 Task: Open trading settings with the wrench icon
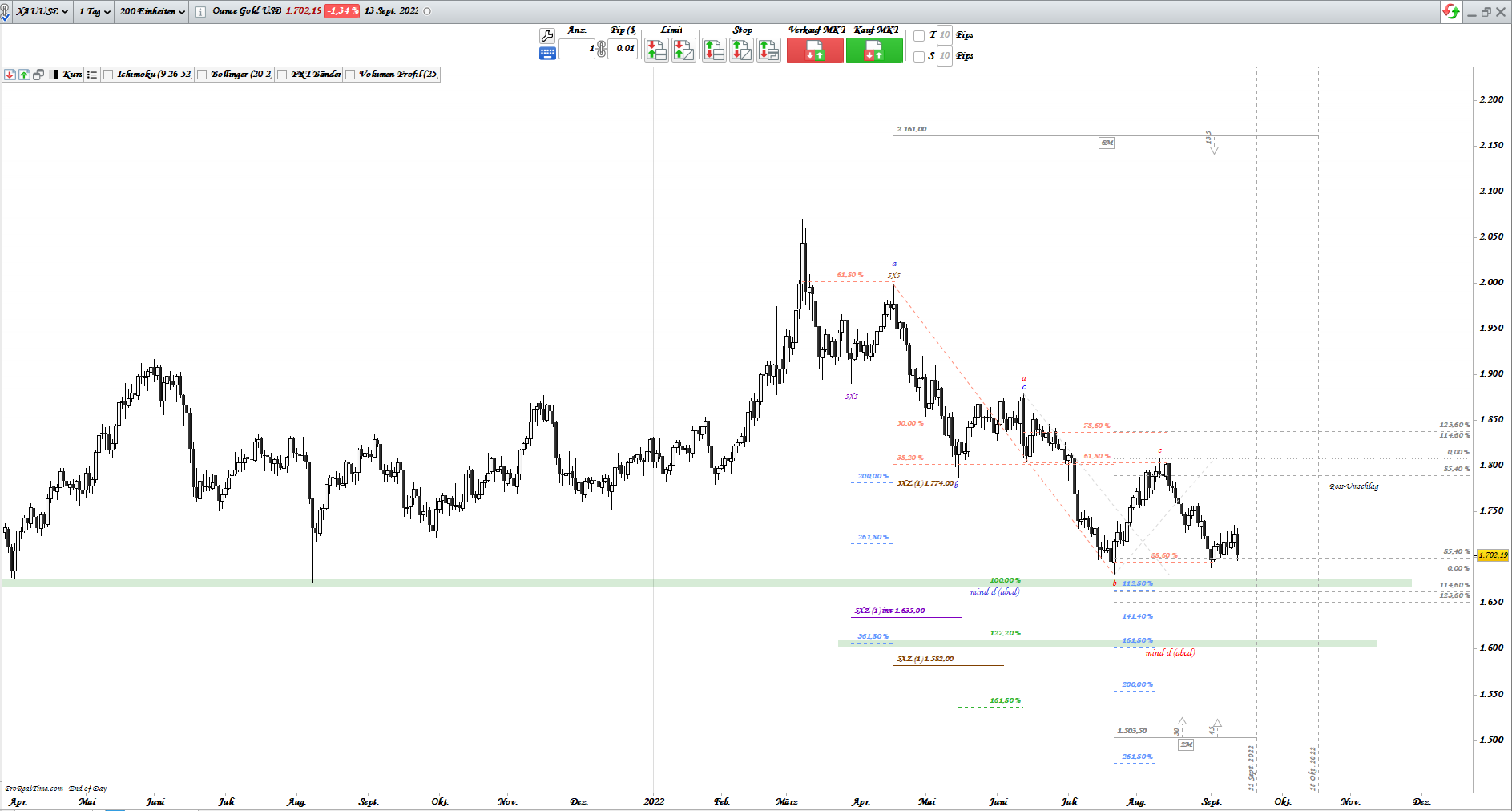tap(547, 35)
